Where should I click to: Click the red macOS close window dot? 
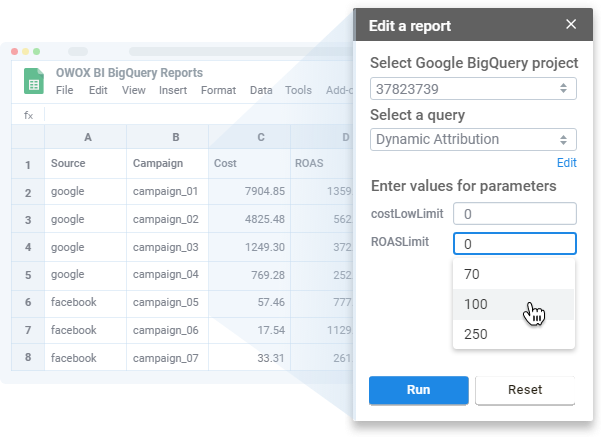click(16, 50)
